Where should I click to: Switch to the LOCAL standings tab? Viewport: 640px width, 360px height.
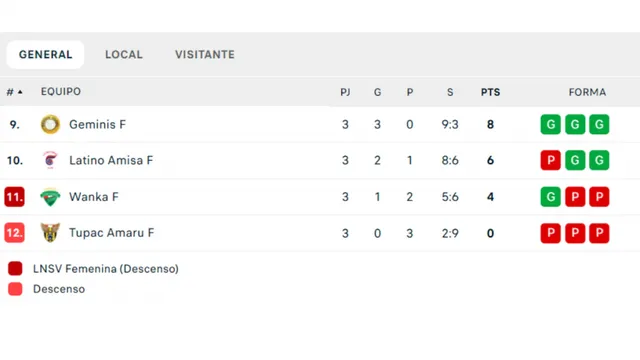coord(124,54)
